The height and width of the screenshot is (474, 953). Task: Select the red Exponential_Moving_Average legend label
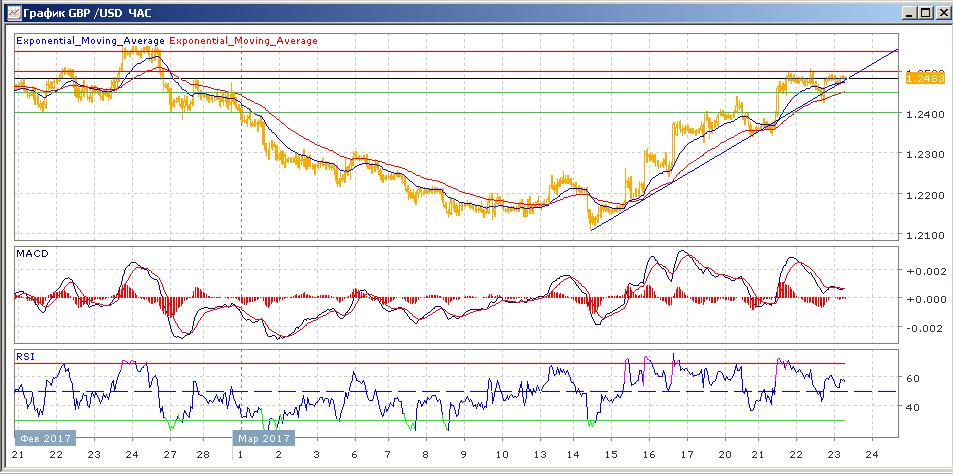tap(244, 41)
